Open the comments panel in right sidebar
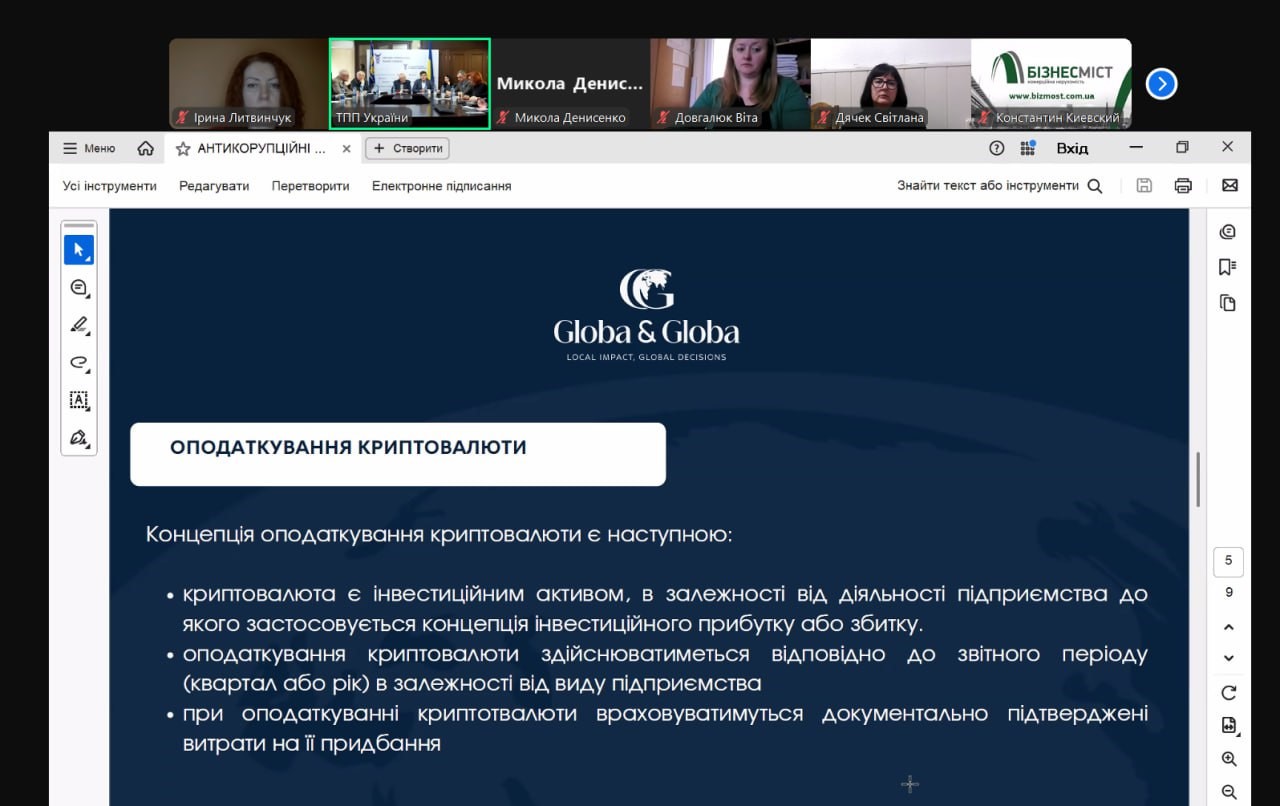1280x806 pixels. [x=1228, y=232]
